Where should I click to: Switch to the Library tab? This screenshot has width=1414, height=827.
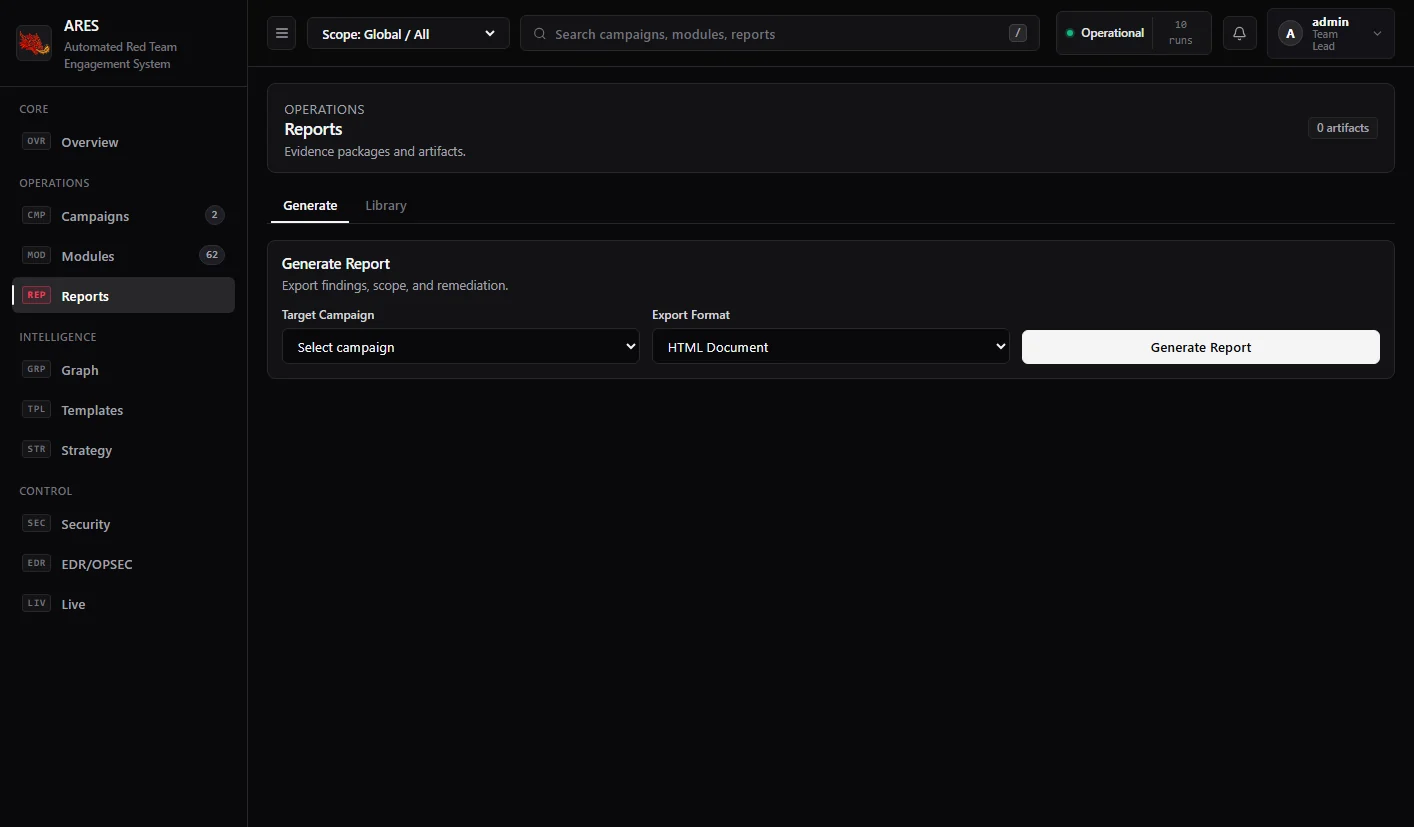point(386,205)
